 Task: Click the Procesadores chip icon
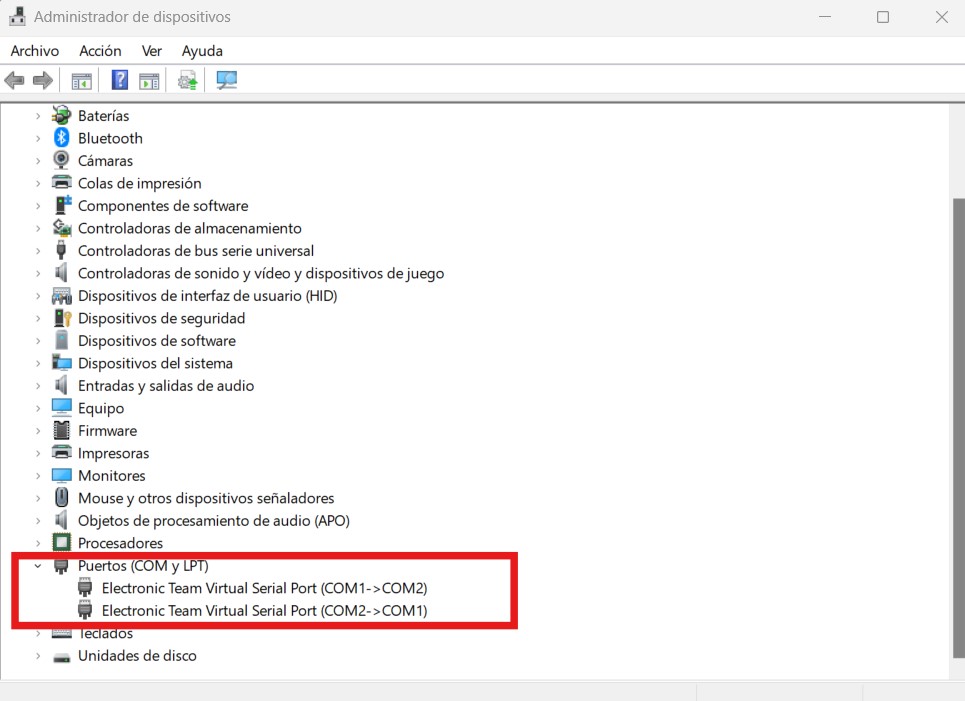click(62, 543)
